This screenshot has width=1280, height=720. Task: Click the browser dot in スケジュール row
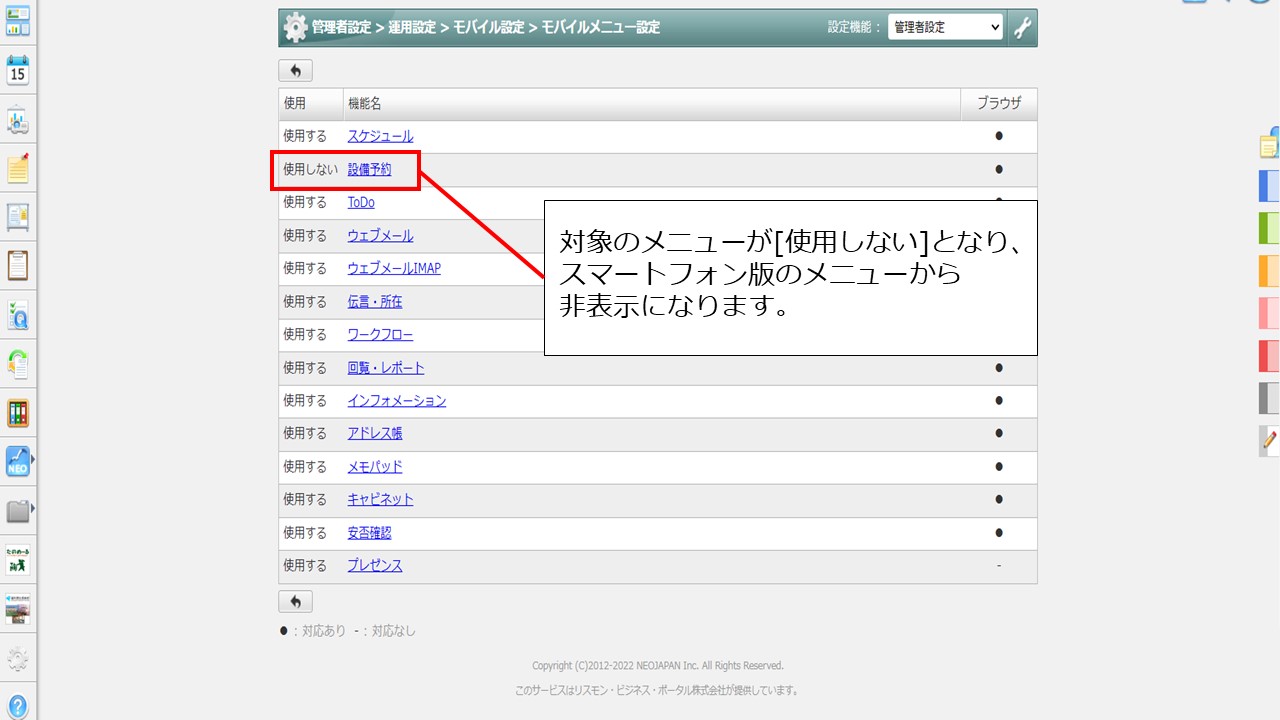tap(999, 136)
